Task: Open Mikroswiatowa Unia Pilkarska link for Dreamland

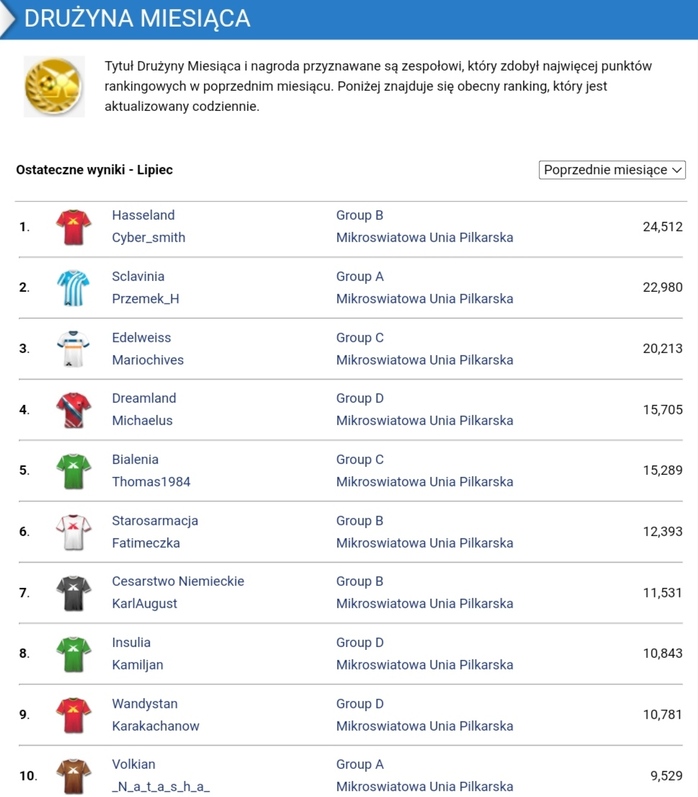Action: [x=424, y=421]
